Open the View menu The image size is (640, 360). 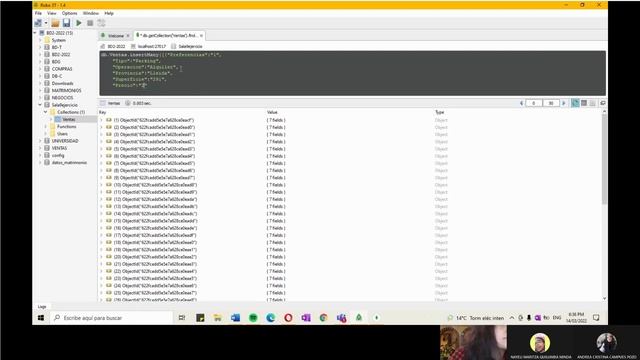[x=52, y=13]
